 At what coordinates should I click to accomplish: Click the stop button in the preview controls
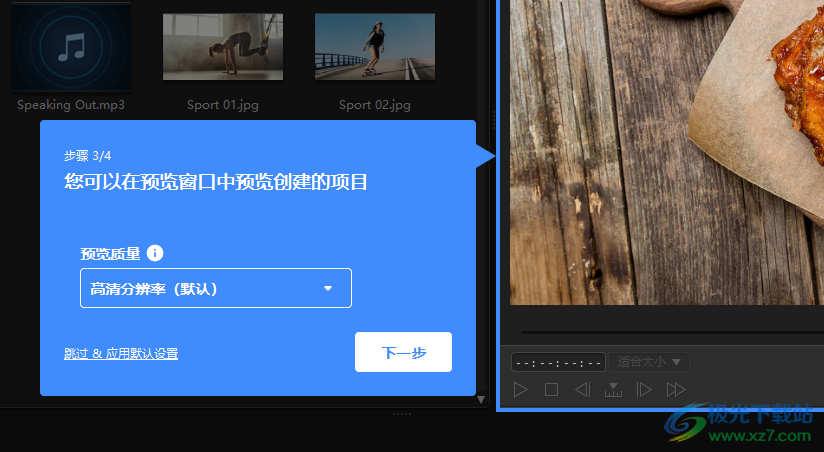click(551, 389)
